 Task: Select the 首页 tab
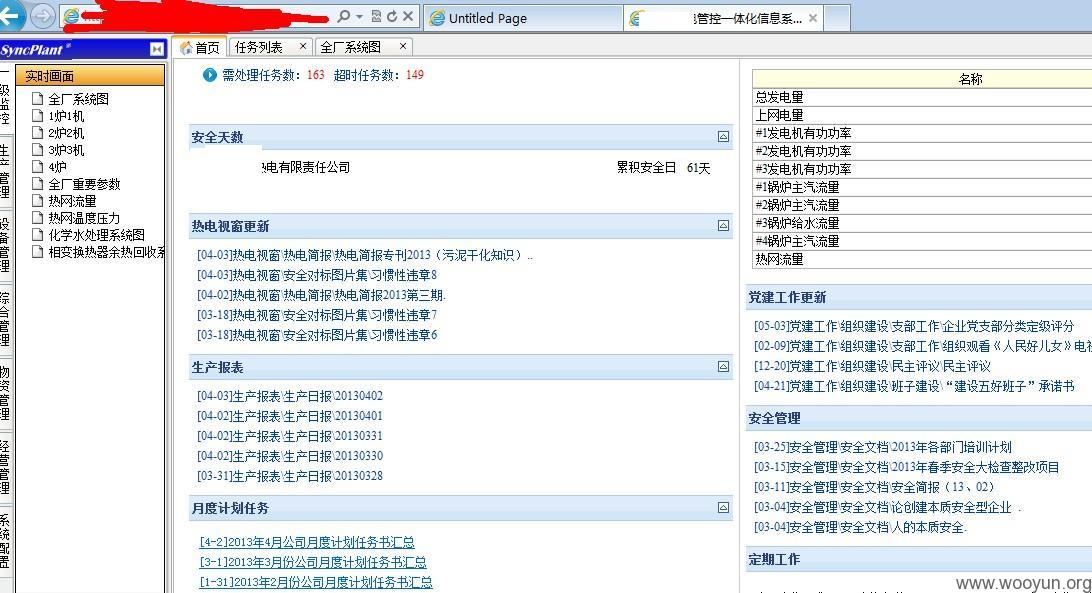200,47
